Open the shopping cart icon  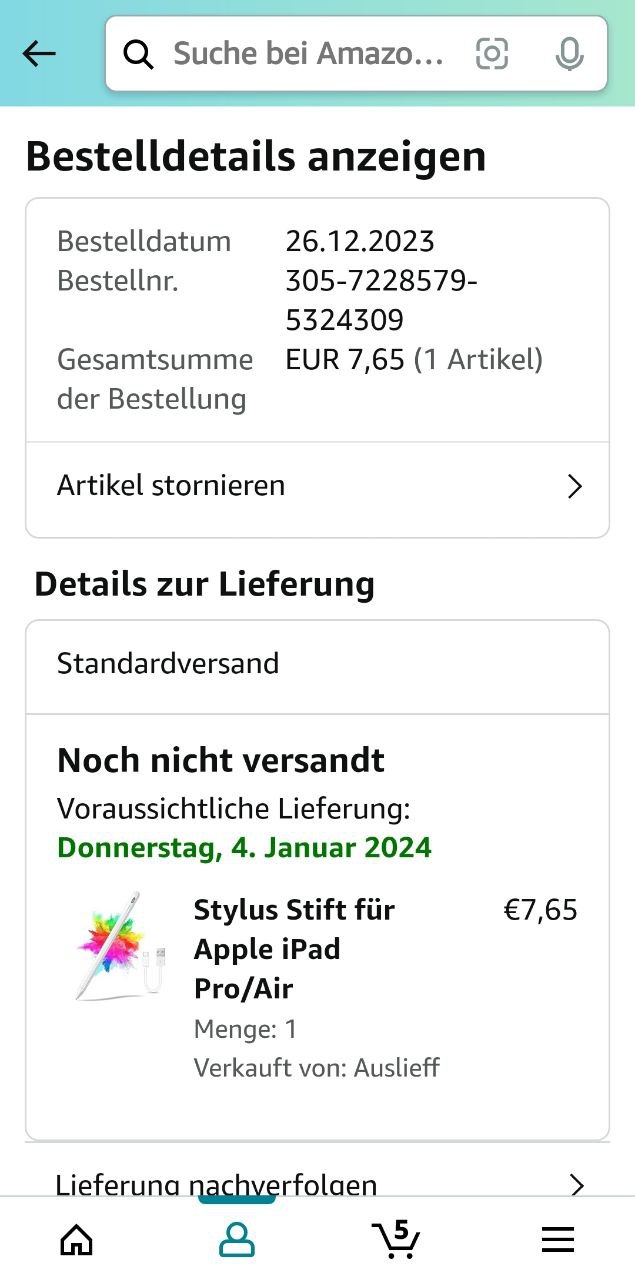pyautogui.click(x=397, y=1239)
